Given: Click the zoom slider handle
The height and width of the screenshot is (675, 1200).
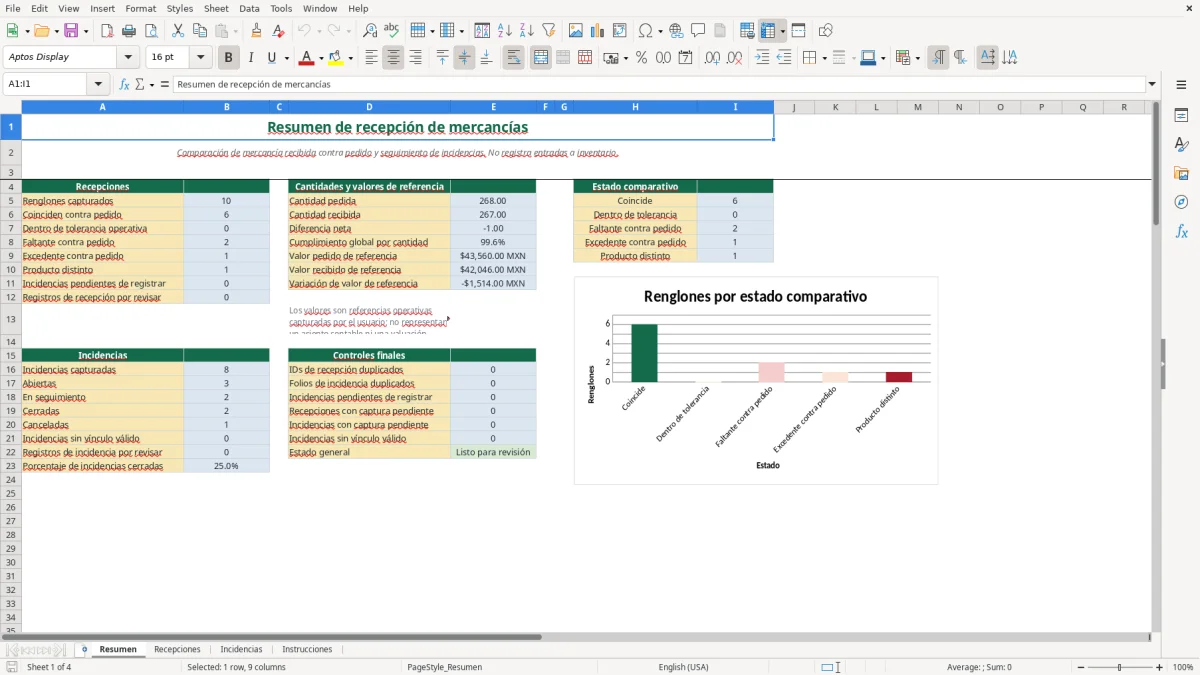Looking at the screenshot, I should 1120,667.
